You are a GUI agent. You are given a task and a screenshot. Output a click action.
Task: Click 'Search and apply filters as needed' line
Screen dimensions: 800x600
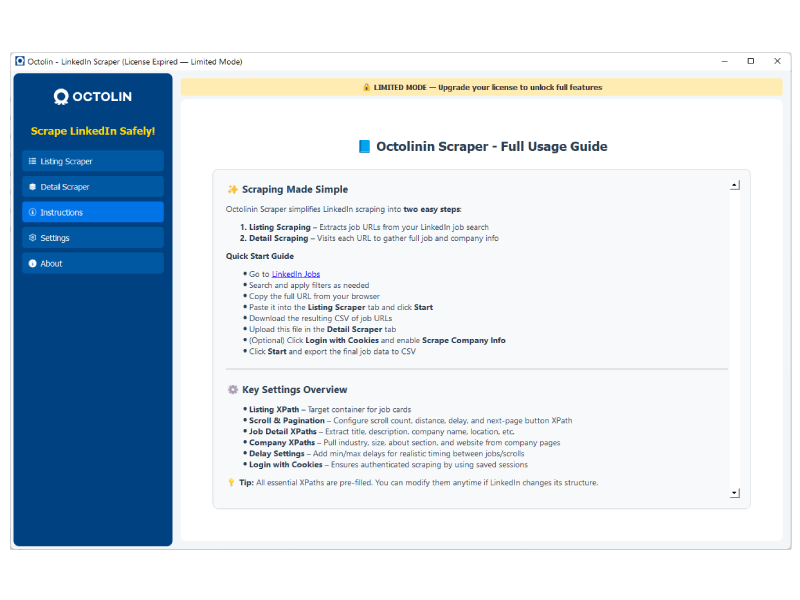point(309,285)
